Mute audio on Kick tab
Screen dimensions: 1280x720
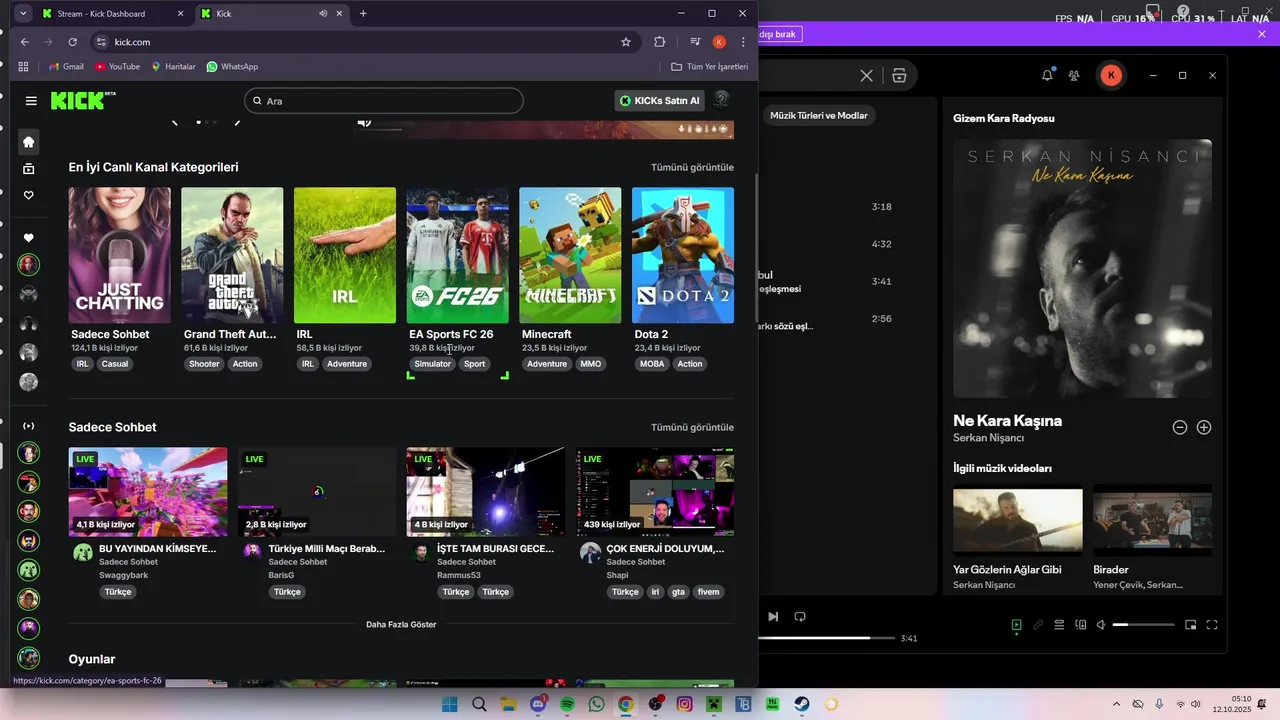323,14
